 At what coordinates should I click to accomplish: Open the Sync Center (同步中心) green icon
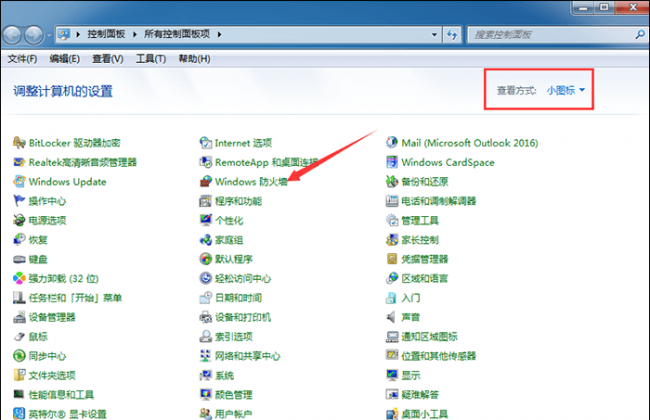pyautogui.click(x=19, y=356)
